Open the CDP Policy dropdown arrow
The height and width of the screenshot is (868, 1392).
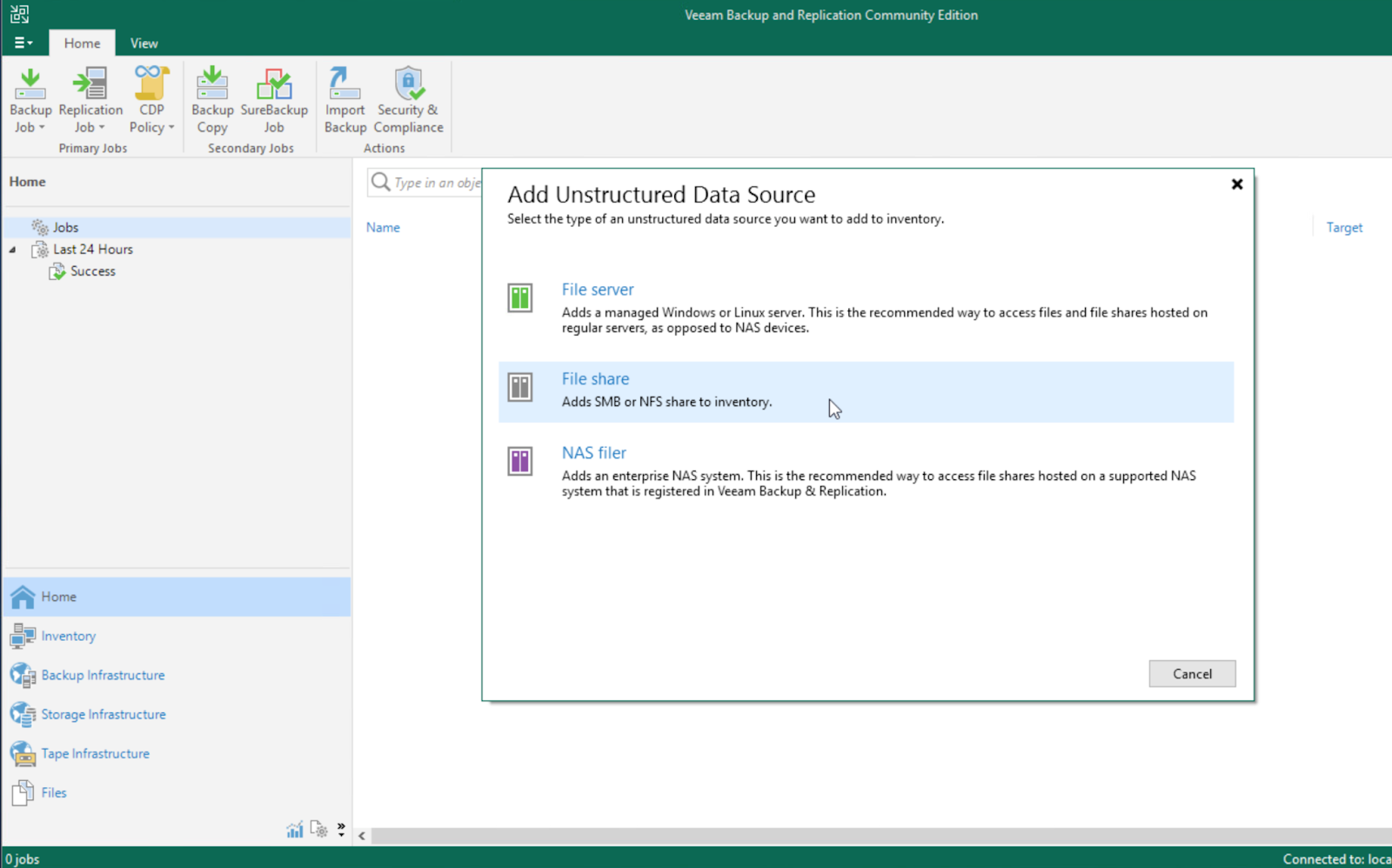point(171,128)
